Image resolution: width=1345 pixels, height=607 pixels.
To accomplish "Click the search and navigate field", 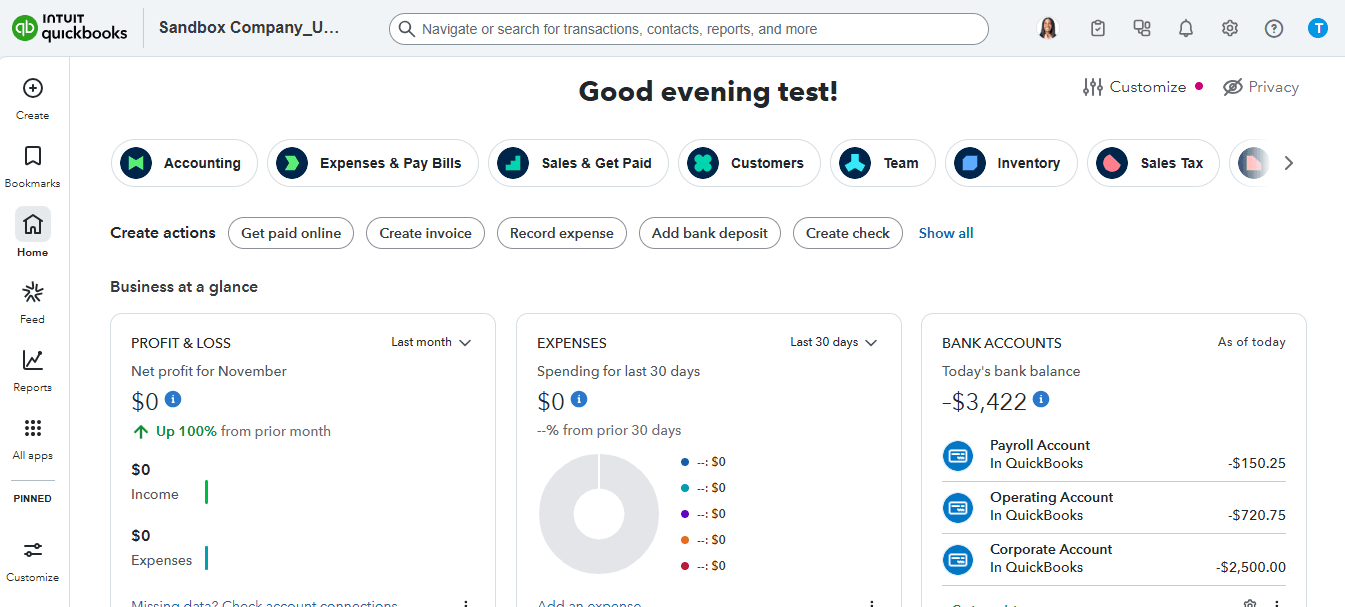I will click(688, 29).
